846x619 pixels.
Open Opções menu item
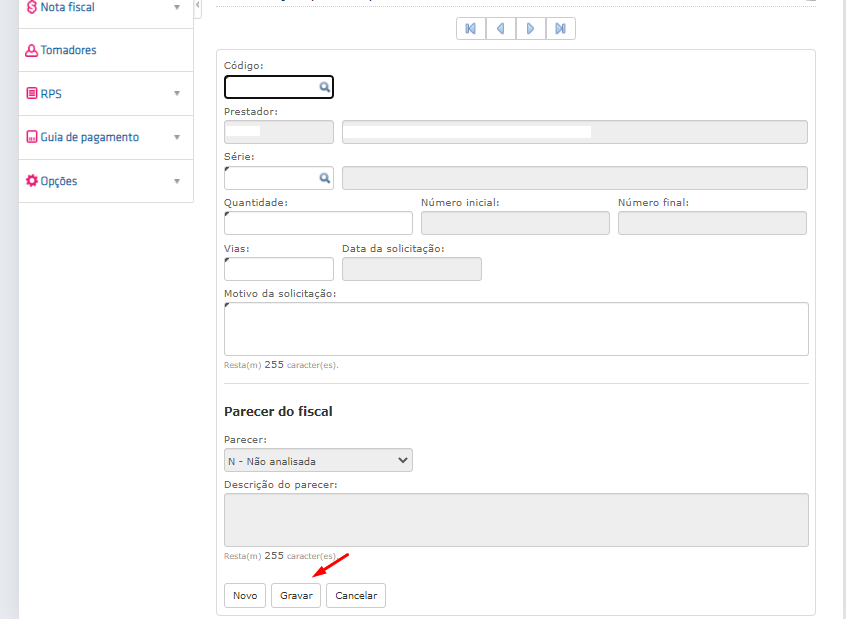coord(59,181)
